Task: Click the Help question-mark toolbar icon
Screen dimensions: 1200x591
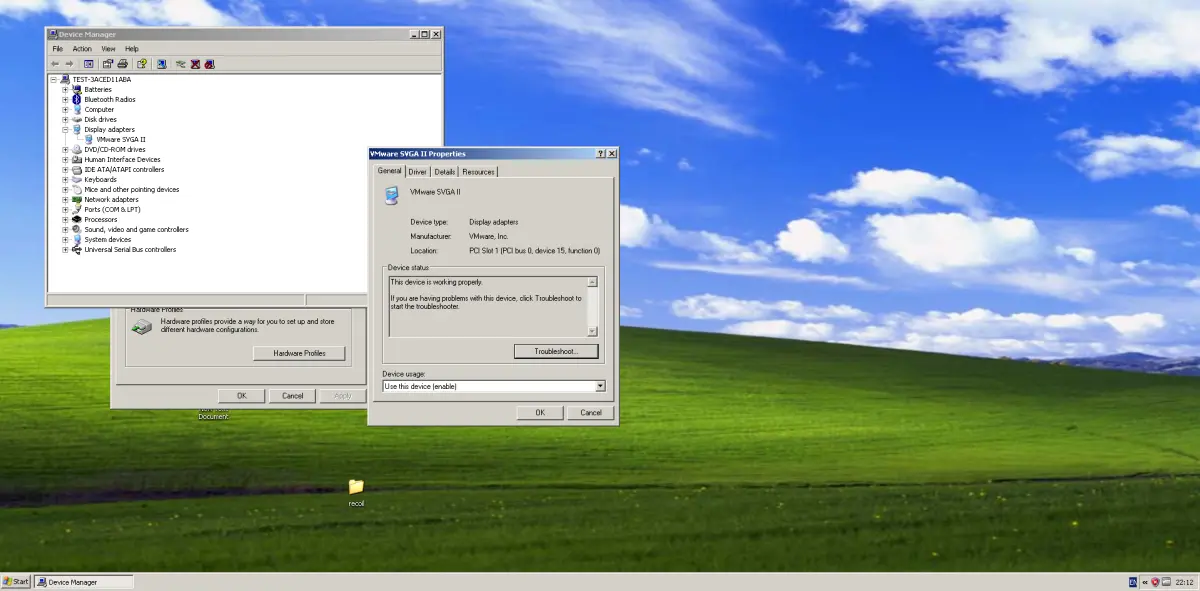Action: coord(142,64)
